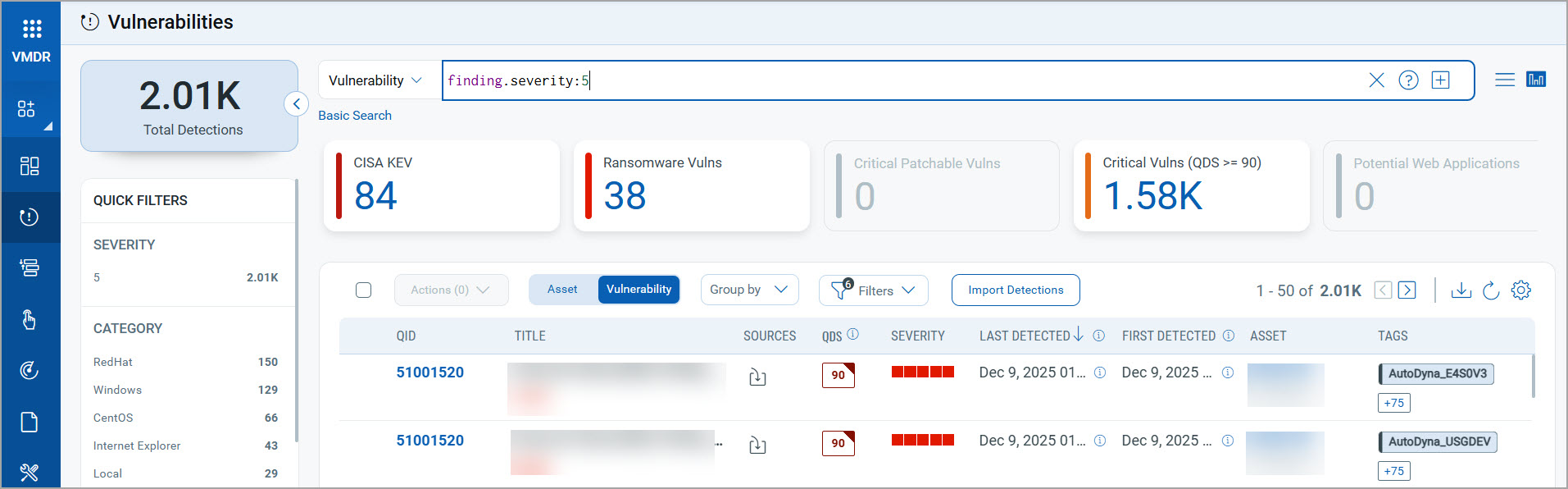Screen dimensions: 1568x489
Task: Open the Vulnerability search type dropdown
Action: [x=375, y=80]
